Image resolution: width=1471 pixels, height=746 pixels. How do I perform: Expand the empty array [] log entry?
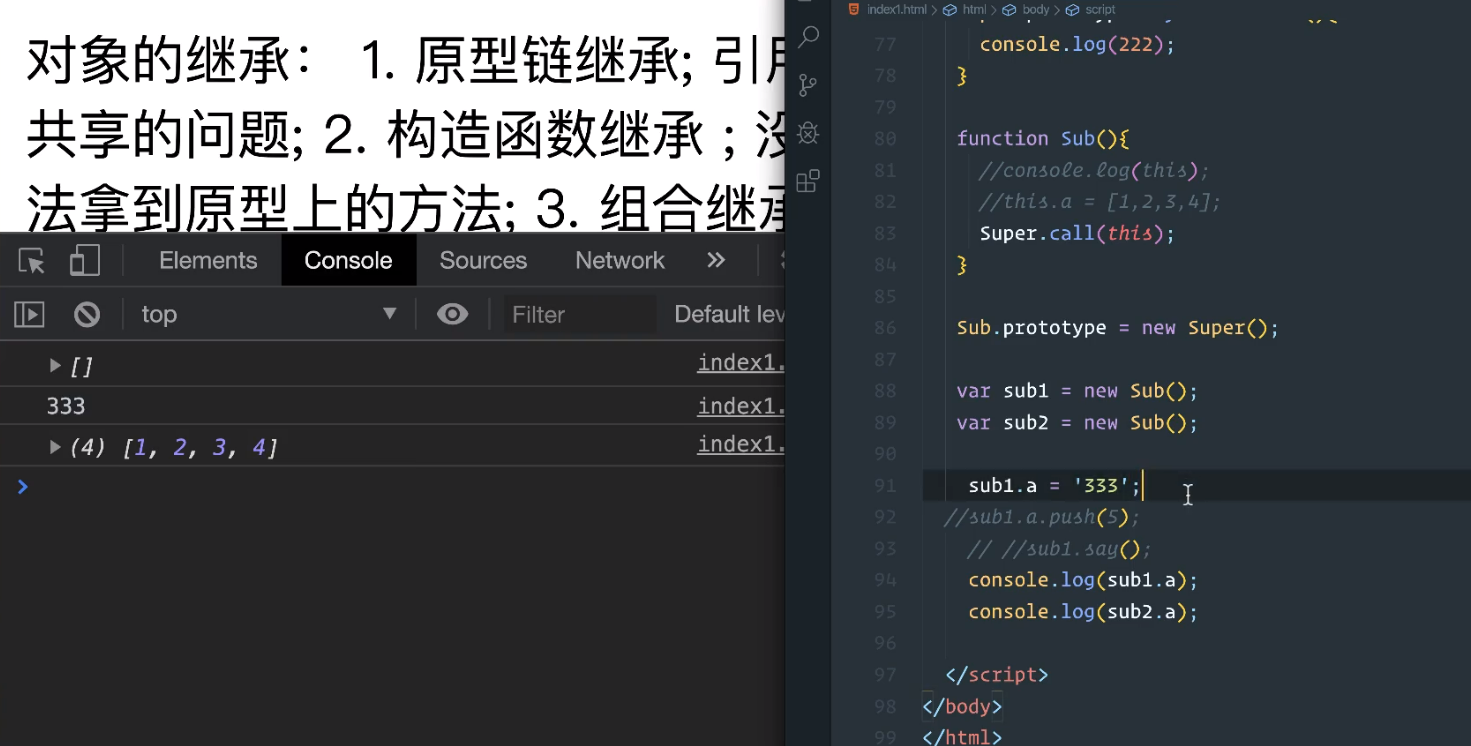[x=56, y=366]
